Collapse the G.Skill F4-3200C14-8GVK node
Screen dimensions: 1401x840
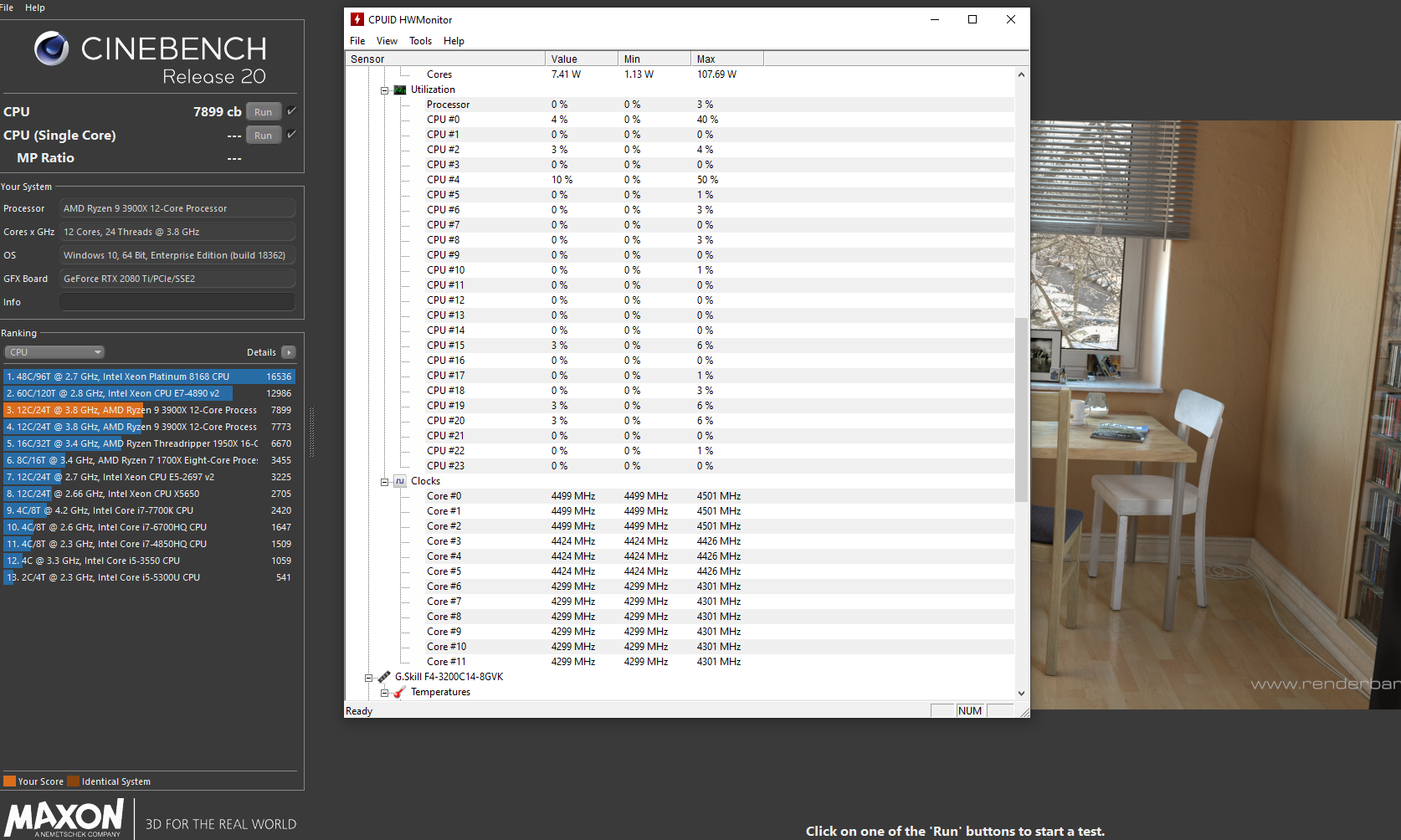369,678
